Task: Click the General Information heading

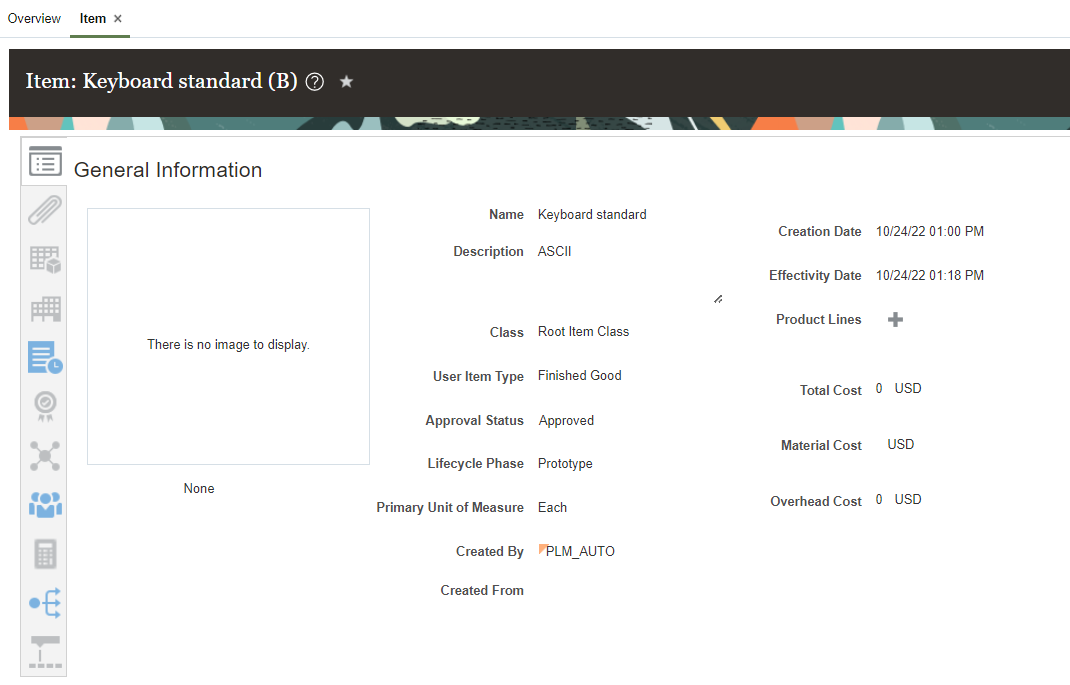Action: [168, 170]
